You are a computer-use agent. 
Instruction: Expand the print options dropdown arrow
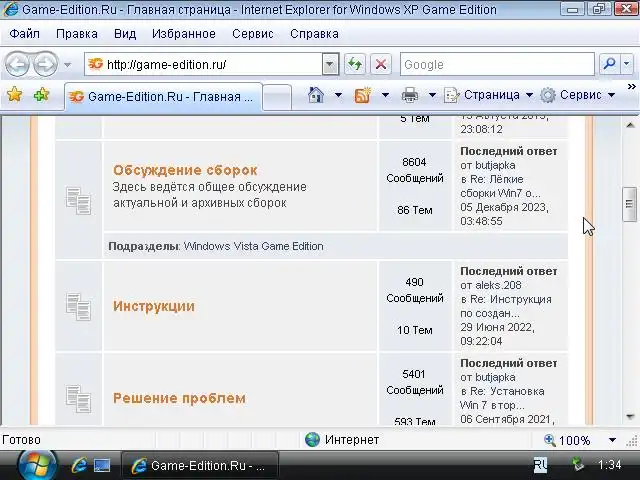pos(432,95)
